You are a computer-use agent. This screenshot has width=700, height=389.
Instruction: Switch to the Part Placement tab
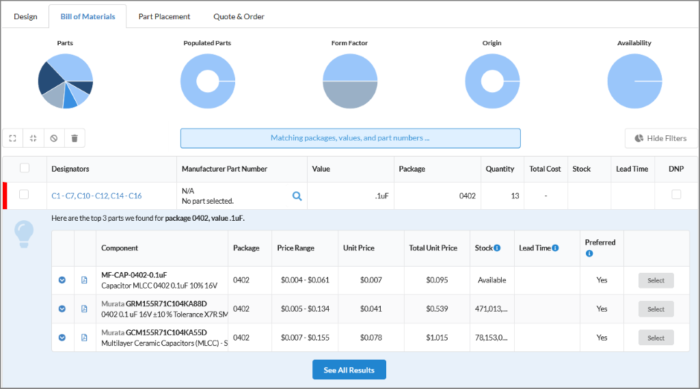pyautogui.click(x=164, y=17)
